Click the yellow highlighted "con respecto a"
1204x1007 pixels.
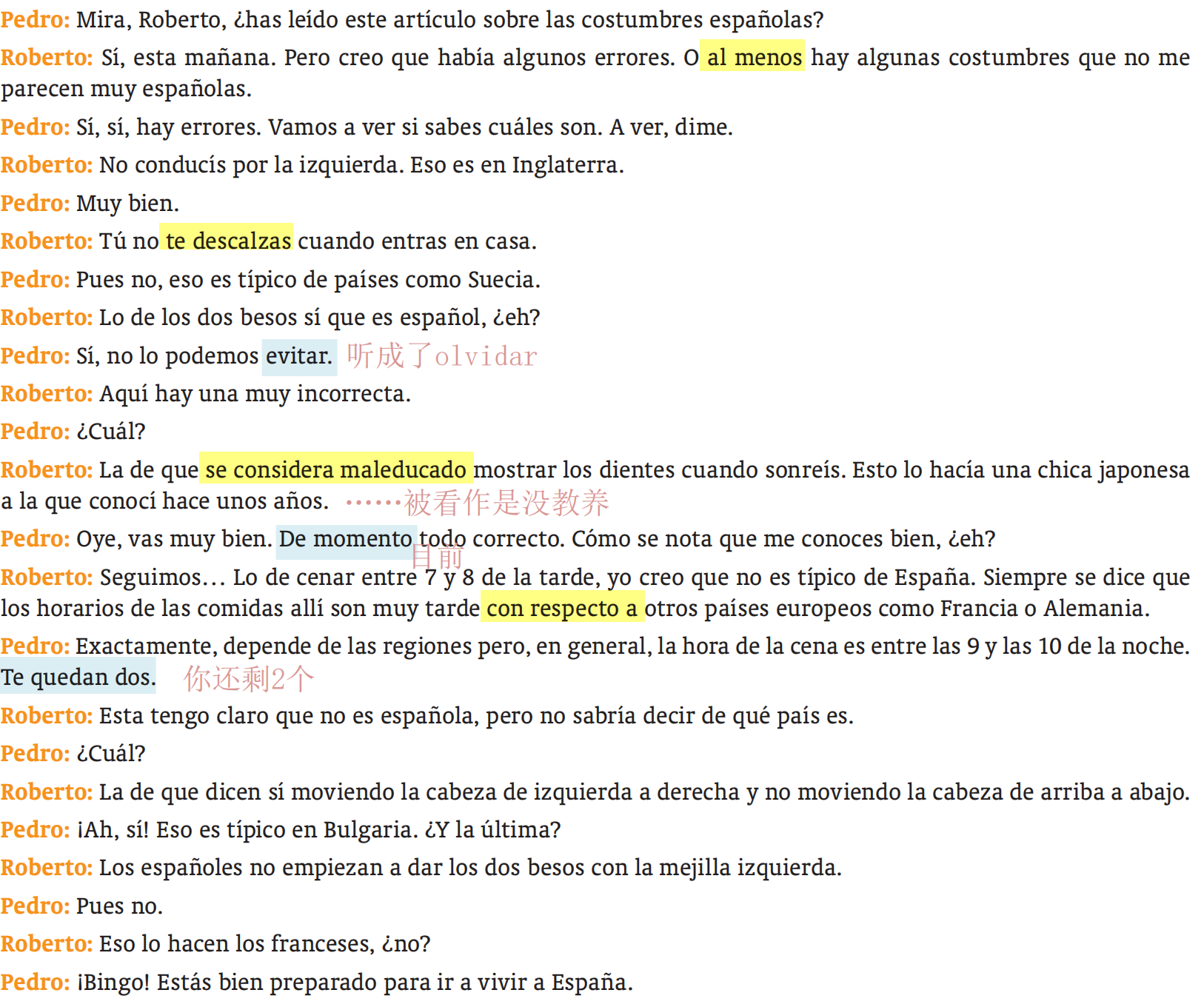(x=563, y=608)
